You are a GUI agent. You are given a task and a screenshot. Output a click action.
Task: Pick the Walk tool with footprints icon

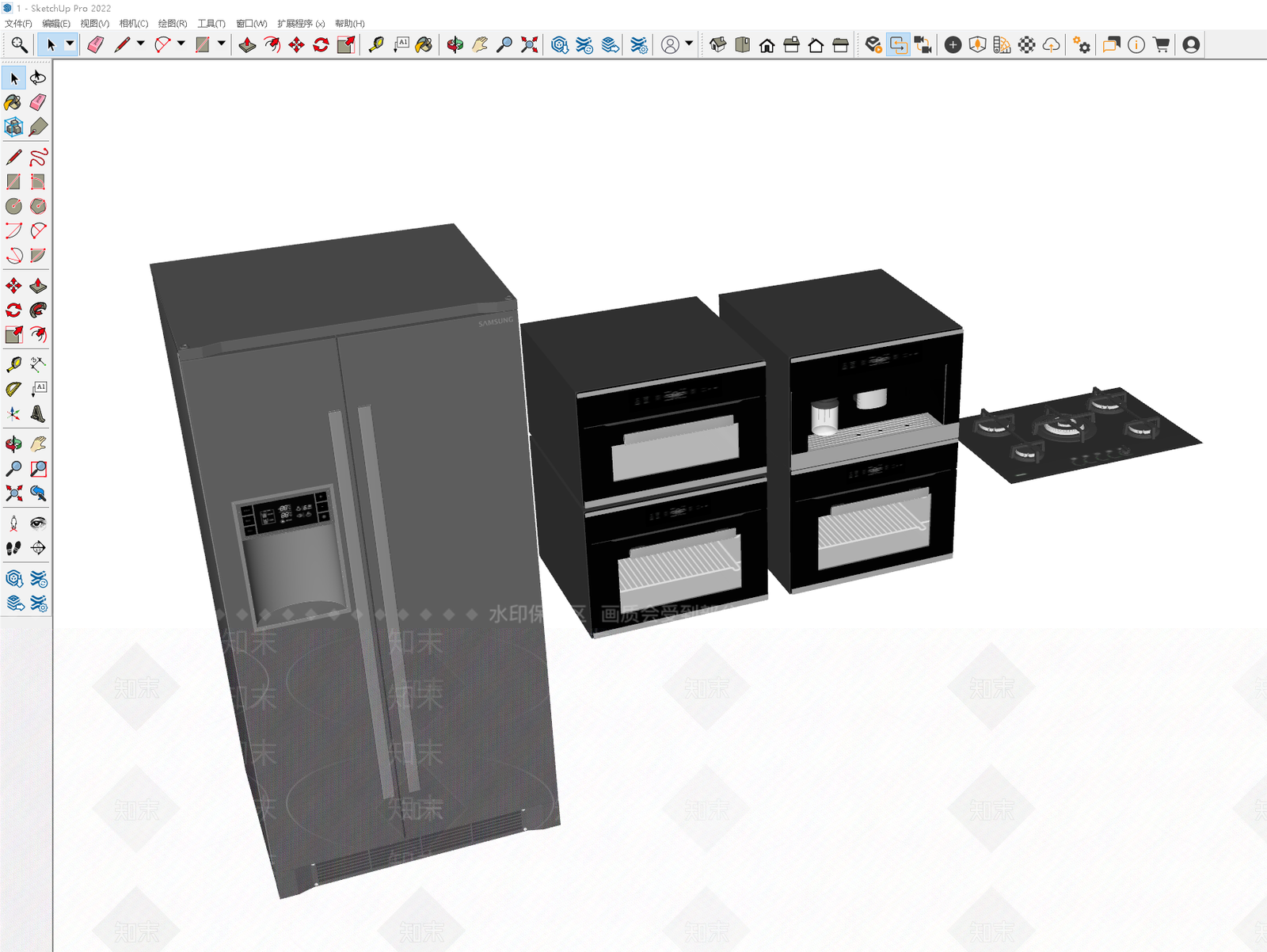coord(13,547)
